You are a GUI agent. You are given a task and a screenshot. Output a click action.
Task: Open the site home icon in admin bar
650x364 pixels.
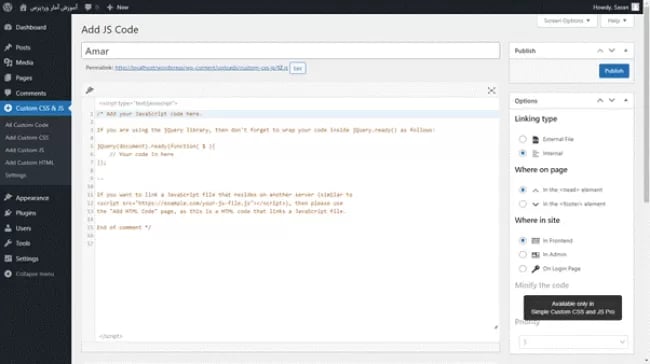[x=23, y=7]
